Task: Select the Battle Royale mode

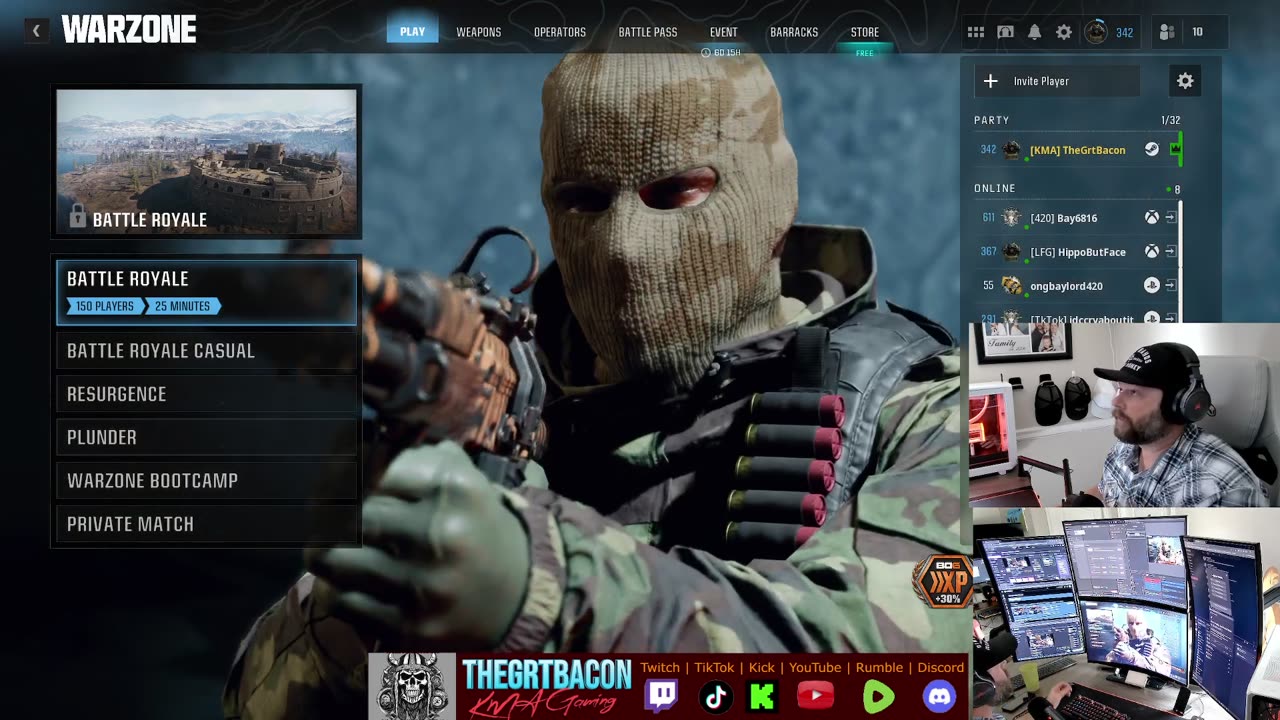Action: [206, 292]
